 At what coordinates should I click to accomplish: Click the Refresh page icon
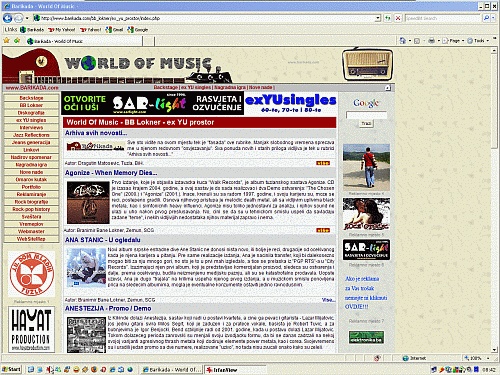point(387,18)
